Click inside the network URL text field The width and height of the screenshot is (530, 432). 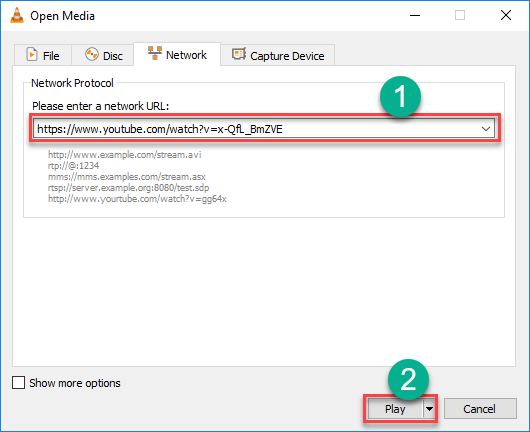(x=257, y=129)
